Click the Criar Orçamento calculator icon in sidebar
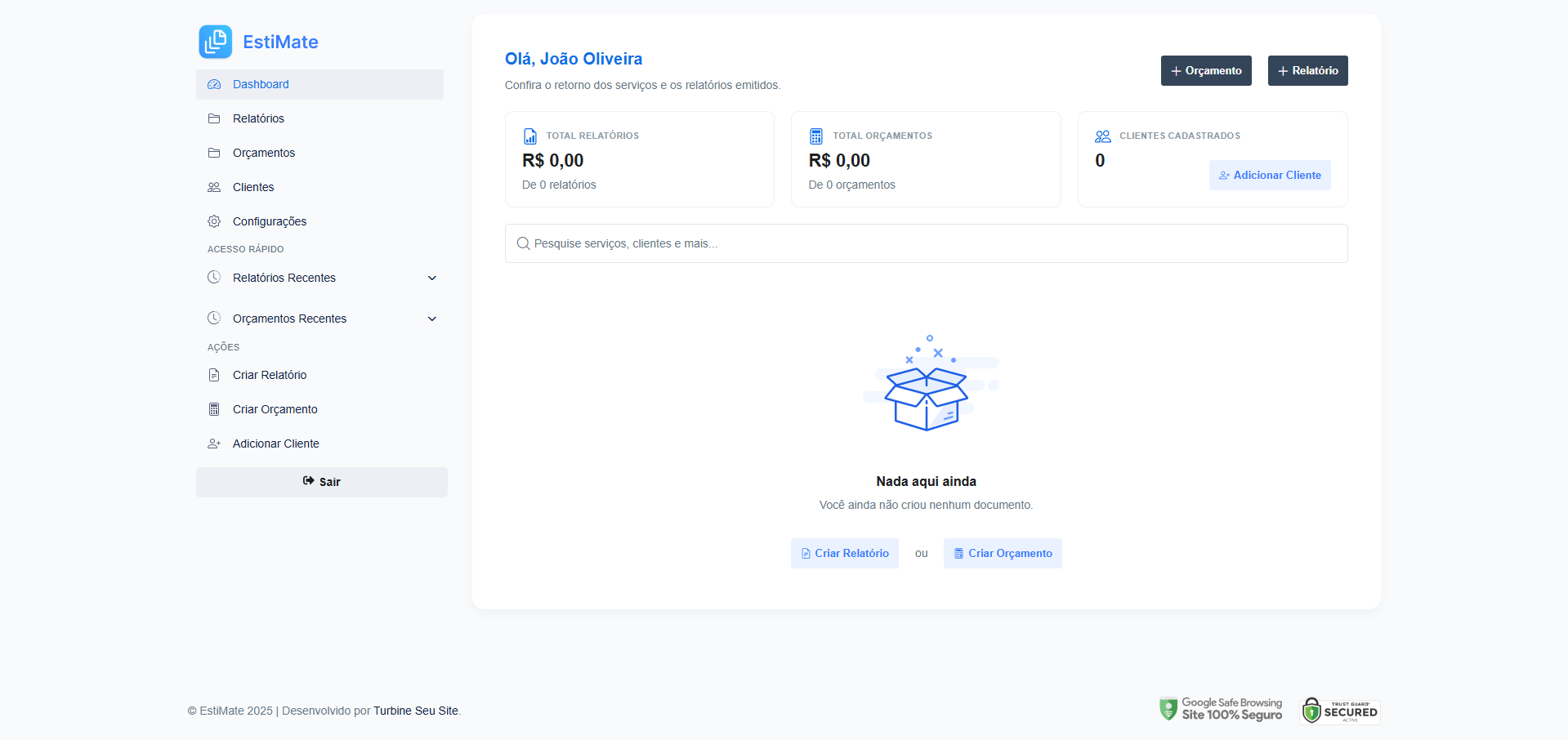Image resolution: width=1568 pixels, height=740 pixels. (214, 409)
